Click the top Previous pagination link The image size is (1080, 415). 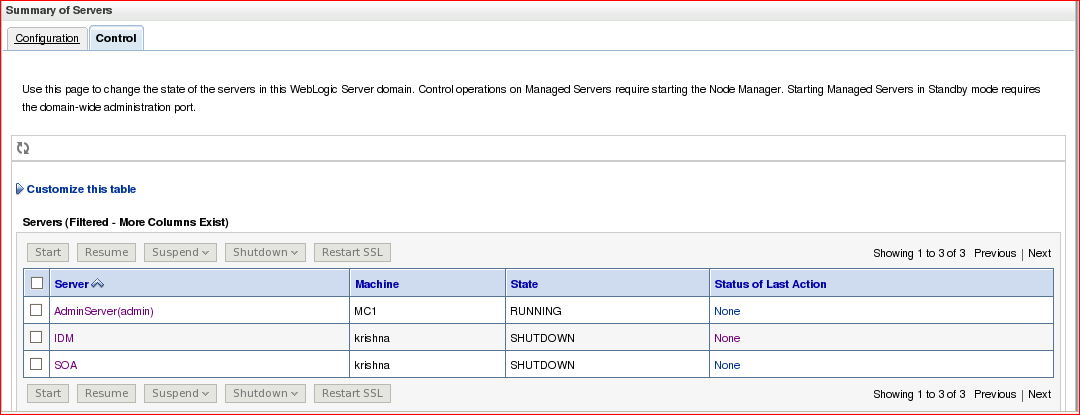coord(995,253)
